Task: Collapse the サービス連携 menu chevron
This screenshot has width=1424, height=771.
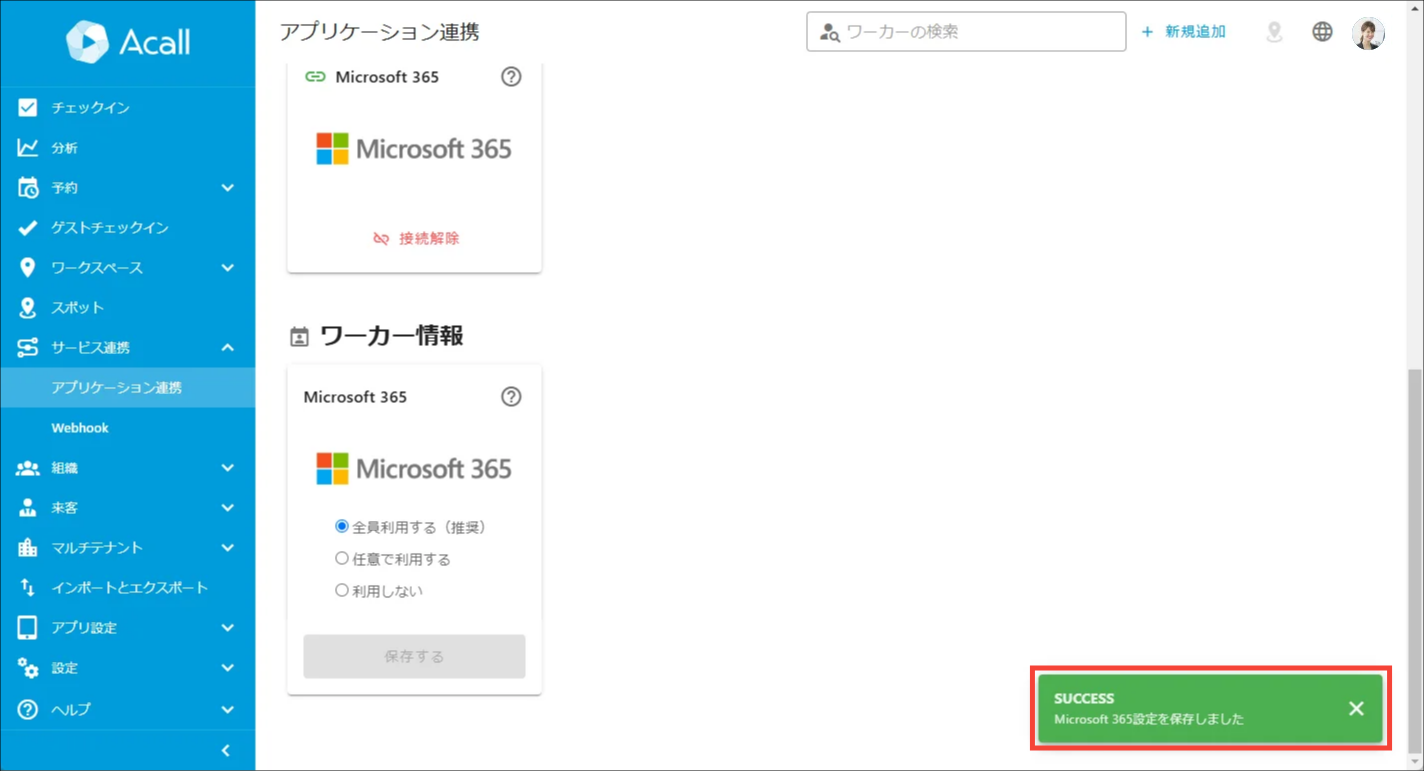Action: [228, 347]
